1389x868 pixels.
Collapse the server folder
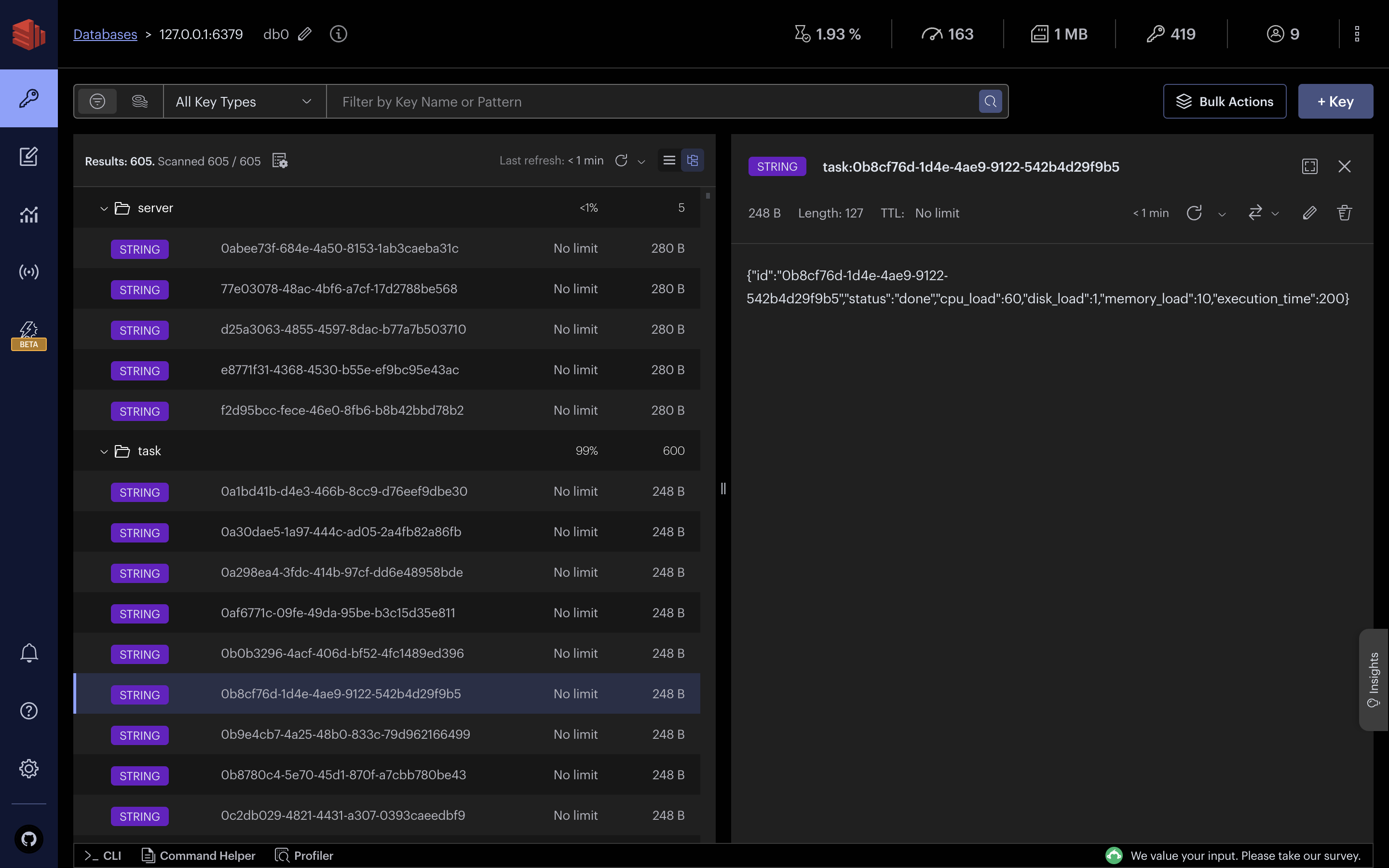104,208
